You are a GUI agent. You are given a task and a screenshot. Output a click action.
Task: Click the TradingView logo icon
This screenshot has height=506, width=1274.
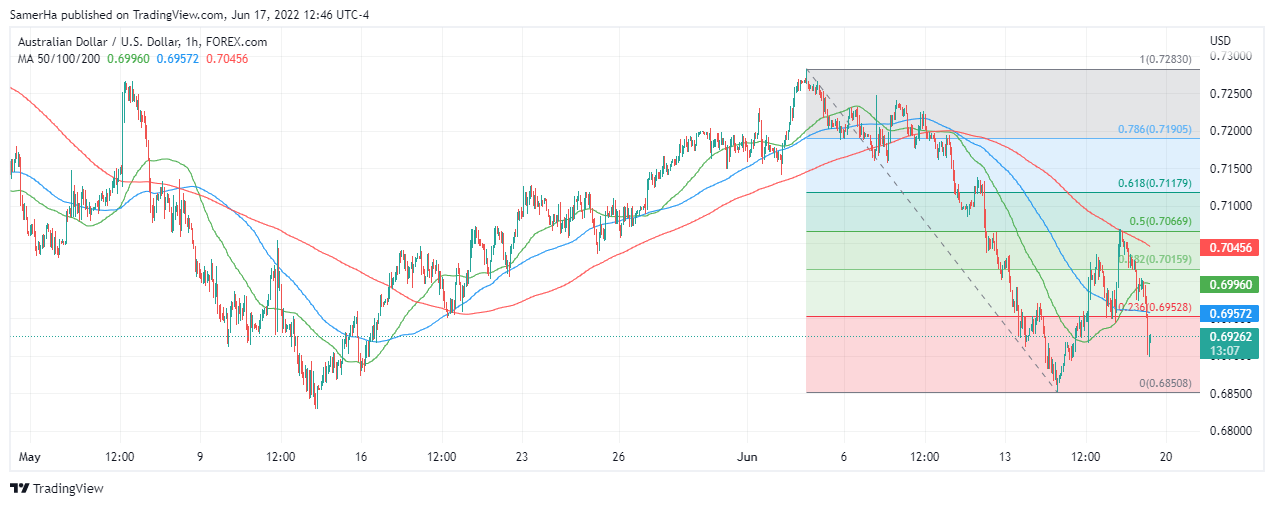coord(20,488)
